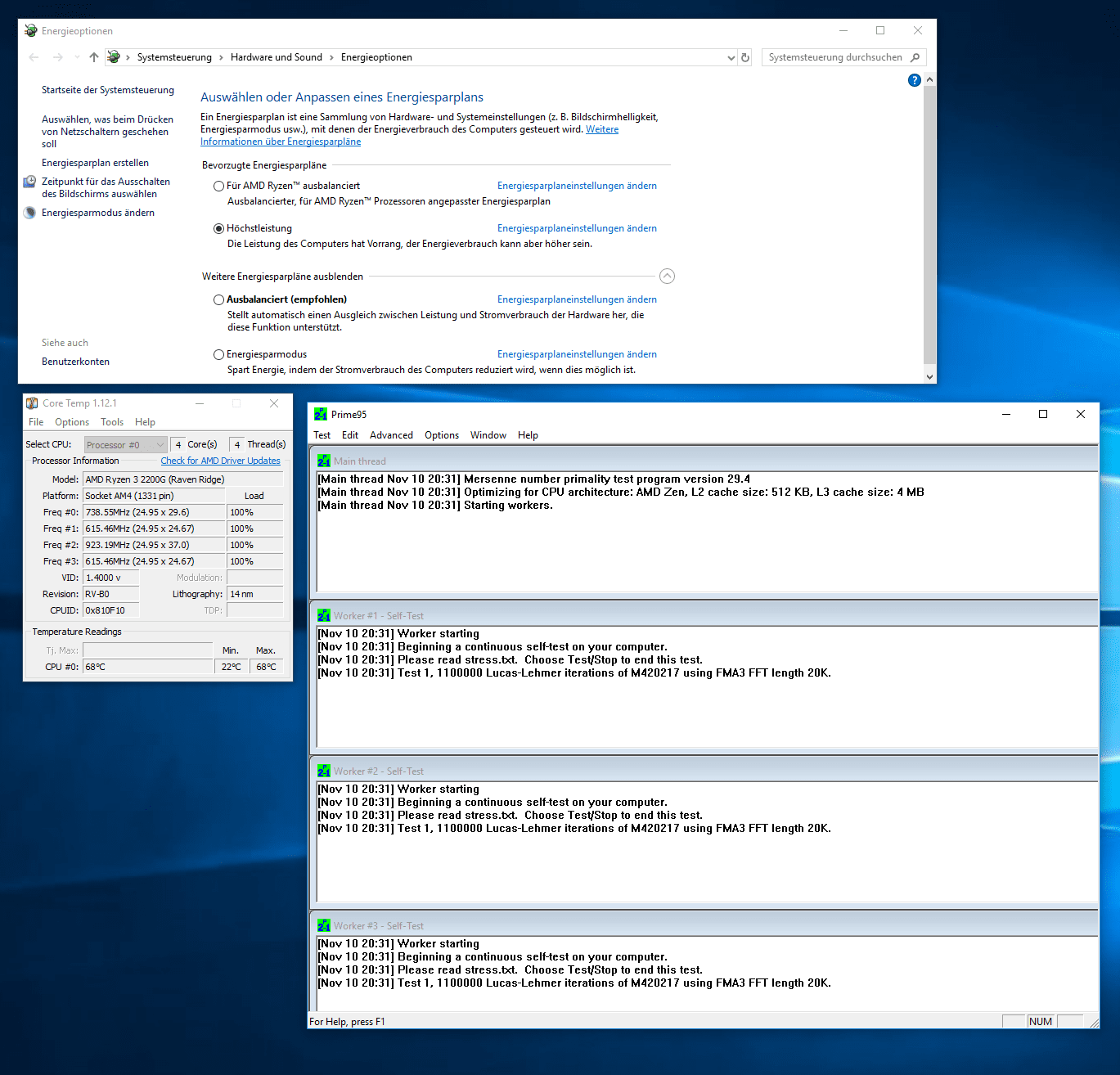The width and height of the screenshot is (1120, 1075).
Task: Expand the breadcrumb chevron after Hardware und Sound
Action: (x=331, y=57)
